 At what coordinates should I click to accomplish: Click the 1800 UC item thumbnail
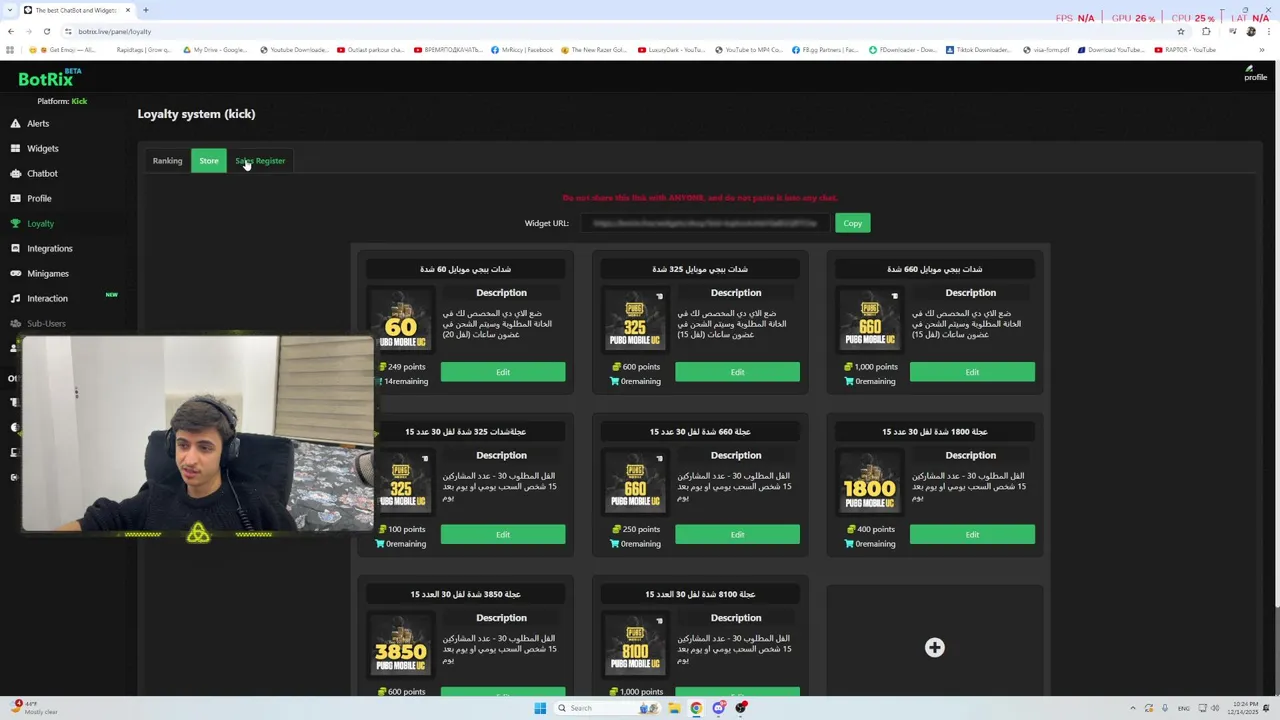(870, 484)
